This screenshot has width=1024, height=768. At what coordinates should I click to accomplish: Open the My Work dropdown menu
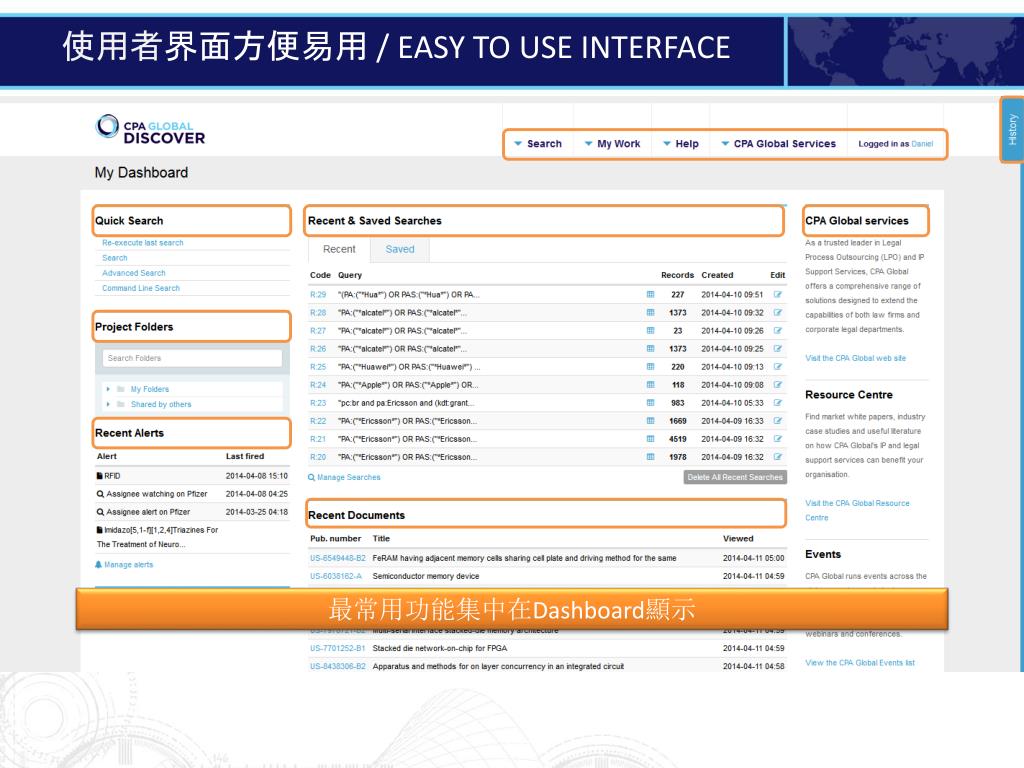coord(612,144)
